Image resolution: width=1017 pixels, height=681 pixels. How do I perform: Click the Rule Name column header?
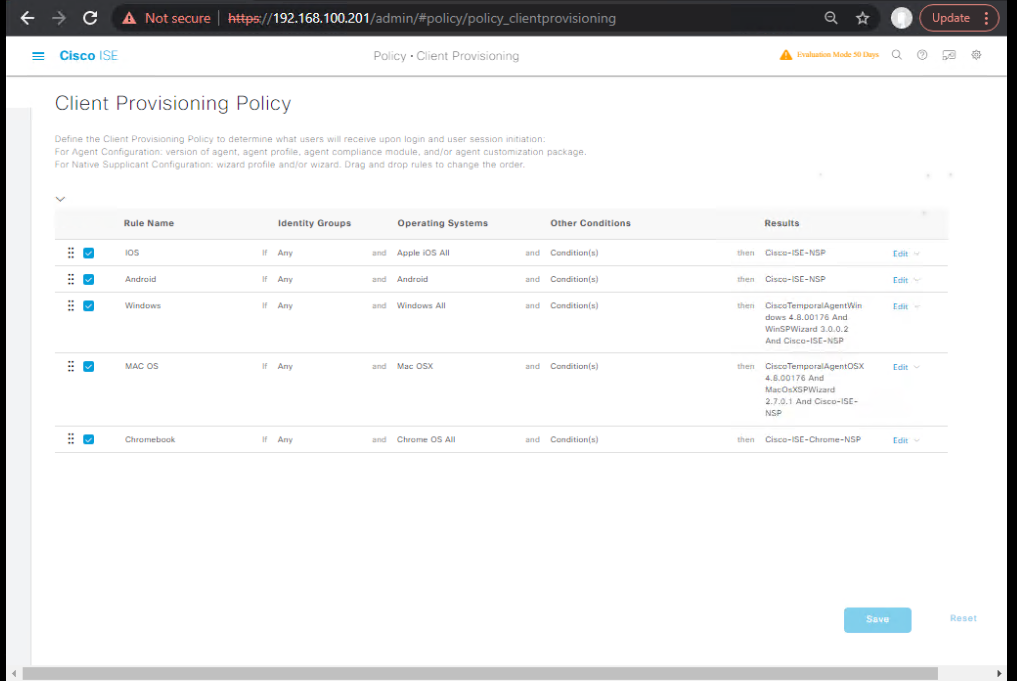(149, 223)
